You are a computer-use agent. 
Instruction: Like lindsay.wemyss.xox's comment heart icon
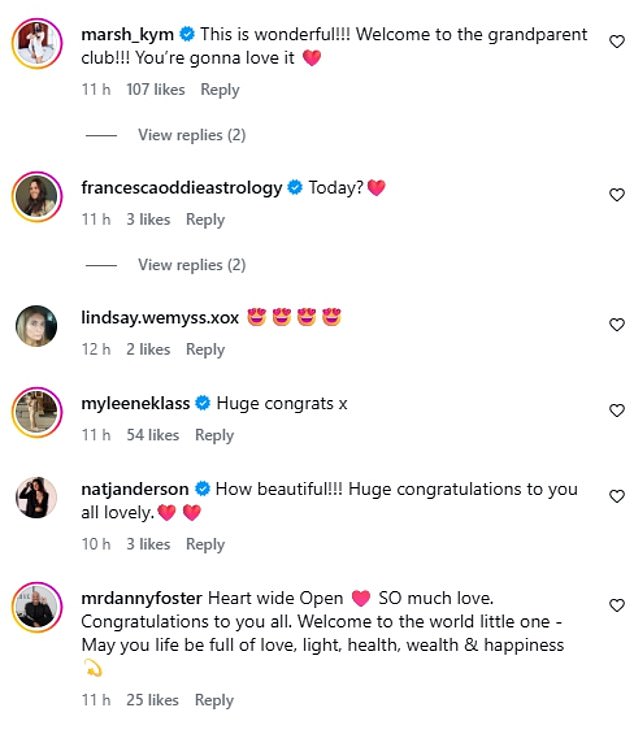coord(617,325)
